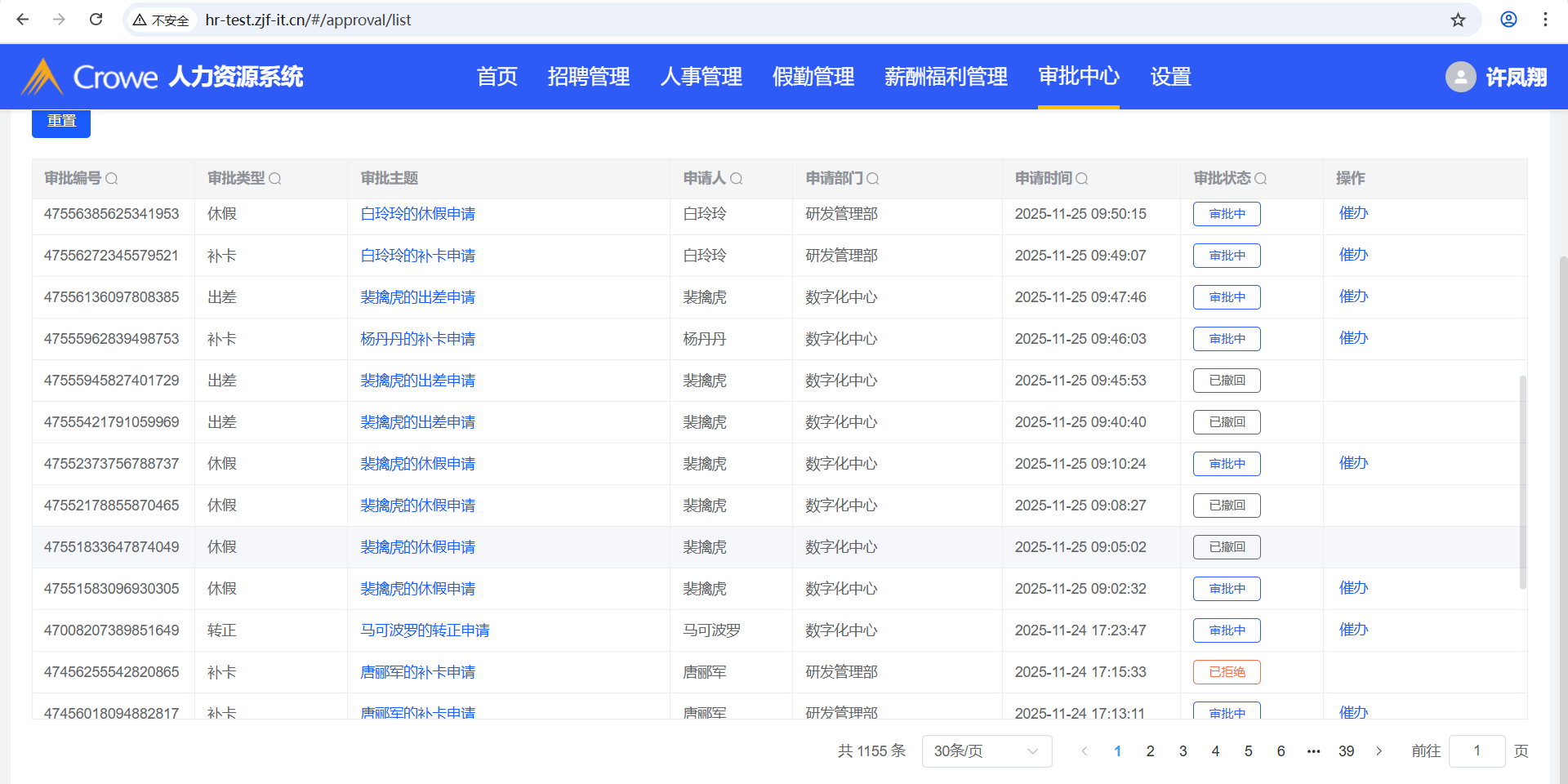Click search icon beside 申请时间 header
1568x784 pixels.
(1082, 179)
